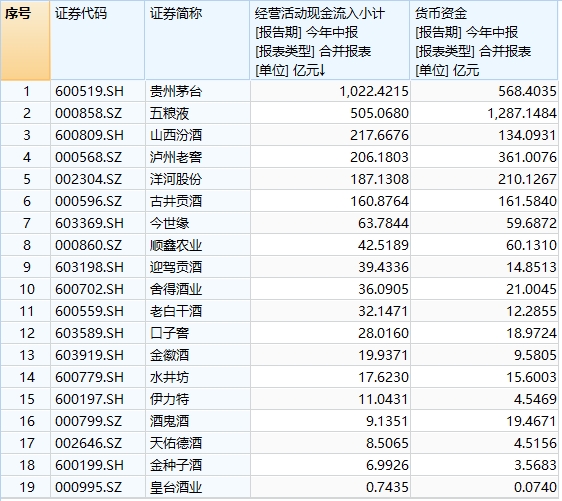Click 金种子酒 monetary funds 3.5683
The height and width of the screenshot is (501, 562).
(x=535, y=465)
